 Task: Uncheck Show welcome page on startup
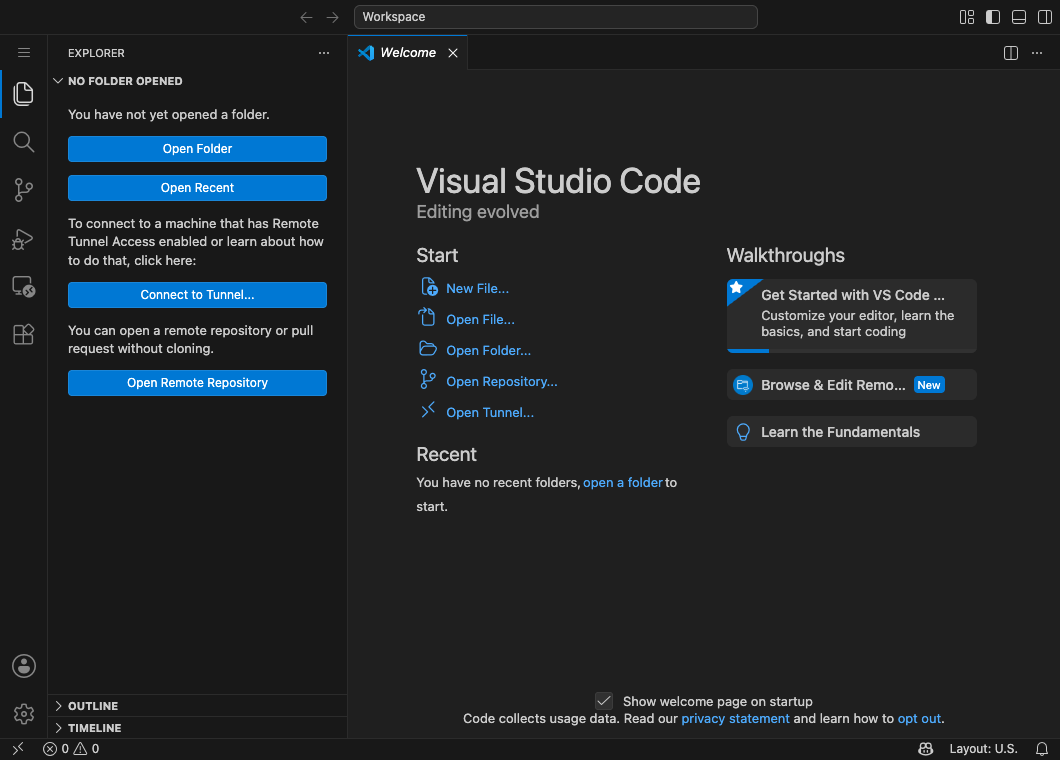click(604, 700)
